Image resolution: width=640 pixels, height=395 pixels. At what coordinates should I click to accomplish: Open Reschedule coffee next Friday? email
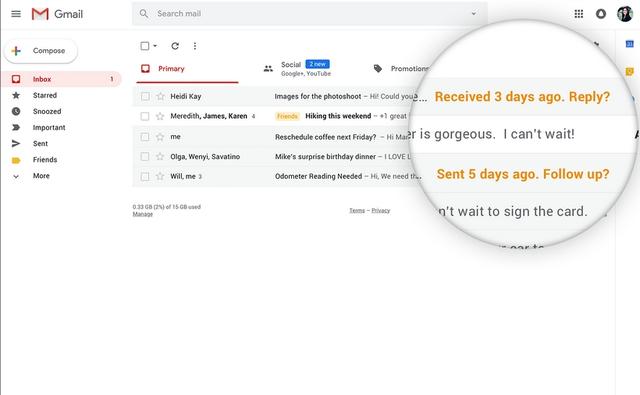click(325, 137)
